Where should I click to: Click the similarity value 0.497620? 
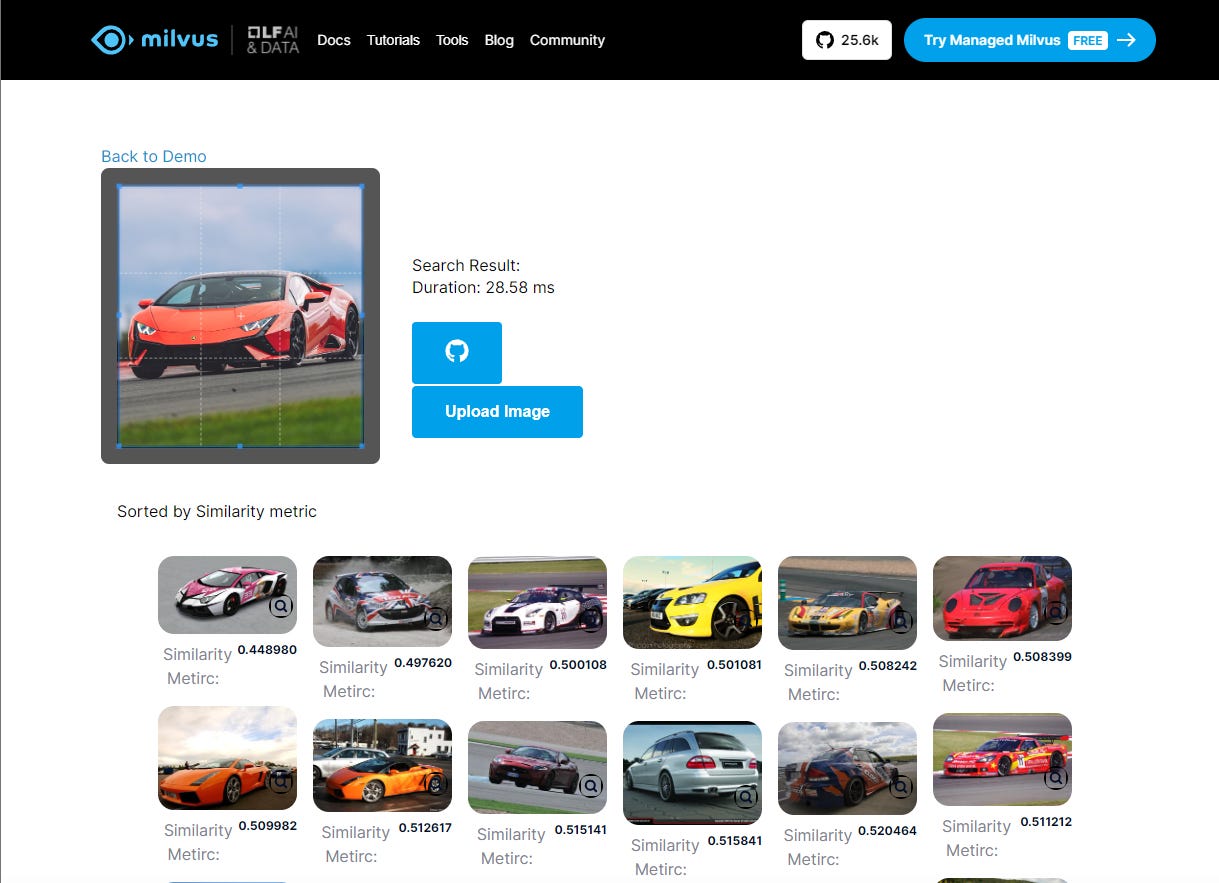coord(423,663)
